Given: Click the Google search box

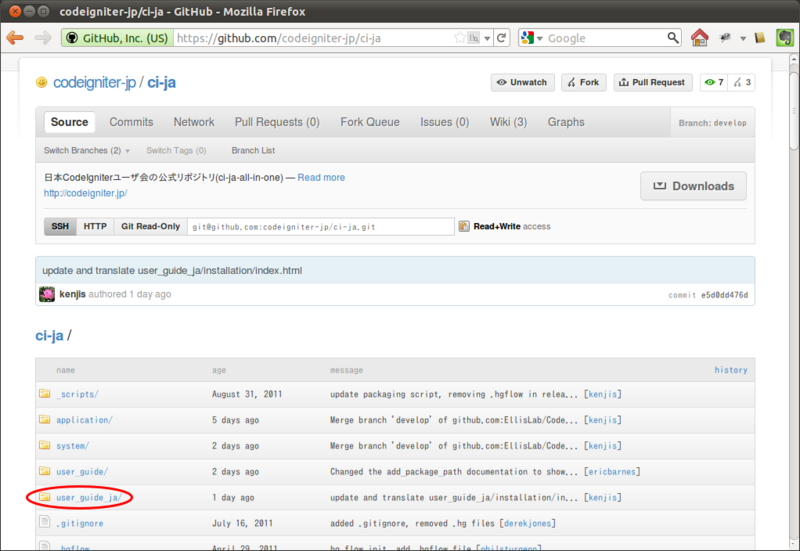Looking at the screenshot, I should pos(606,38).
